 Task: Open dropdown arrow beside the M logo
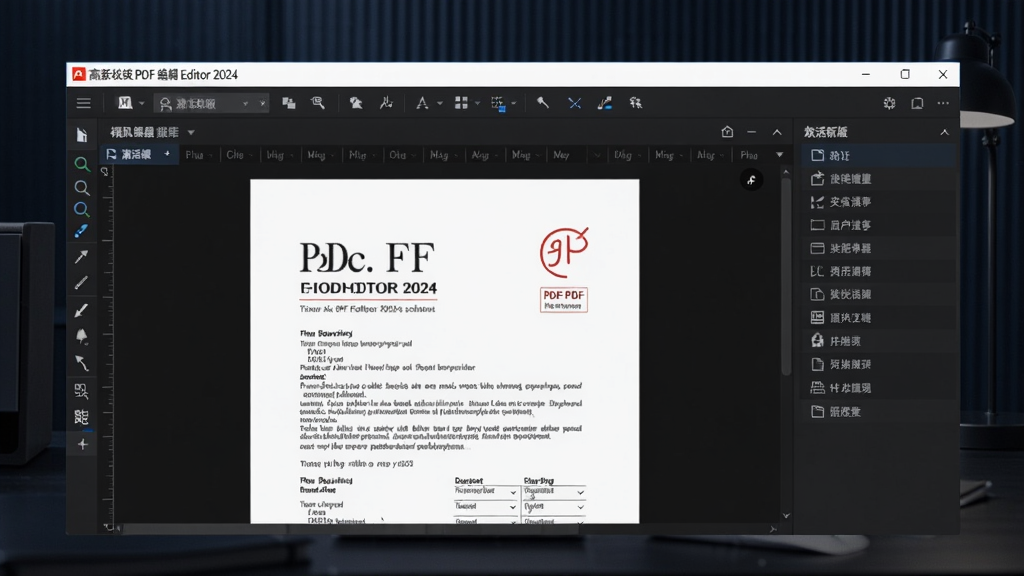point(142,103)
